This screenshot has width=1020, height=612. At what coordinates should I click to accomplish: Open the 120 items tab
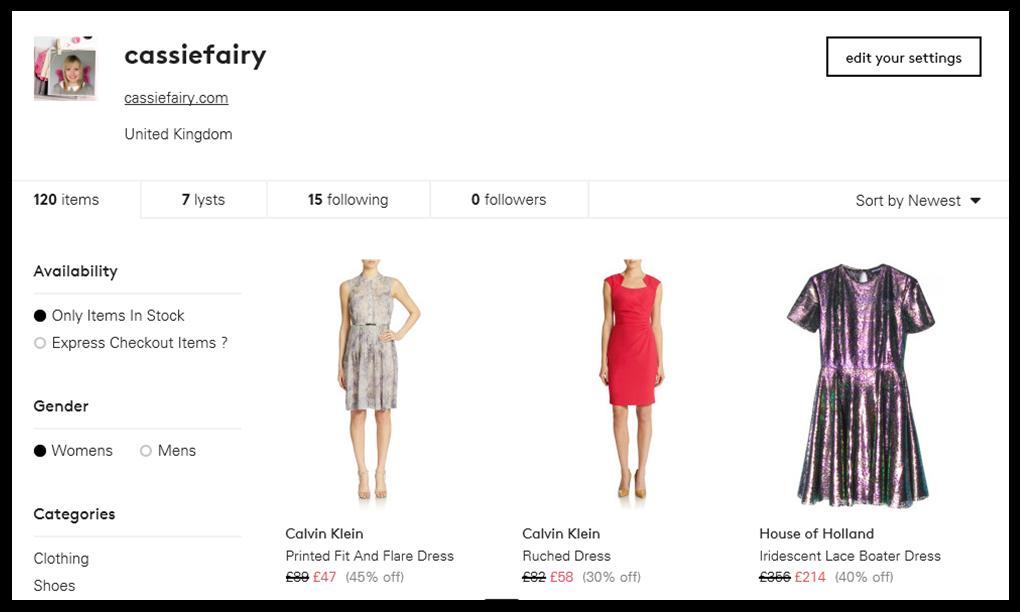67,200
